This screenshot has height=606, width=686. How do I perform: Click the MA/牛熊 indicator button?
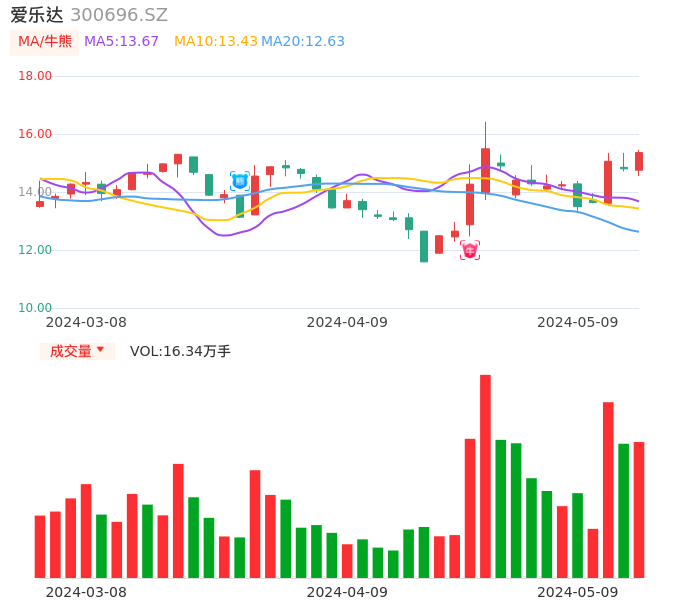click(44, 42)
